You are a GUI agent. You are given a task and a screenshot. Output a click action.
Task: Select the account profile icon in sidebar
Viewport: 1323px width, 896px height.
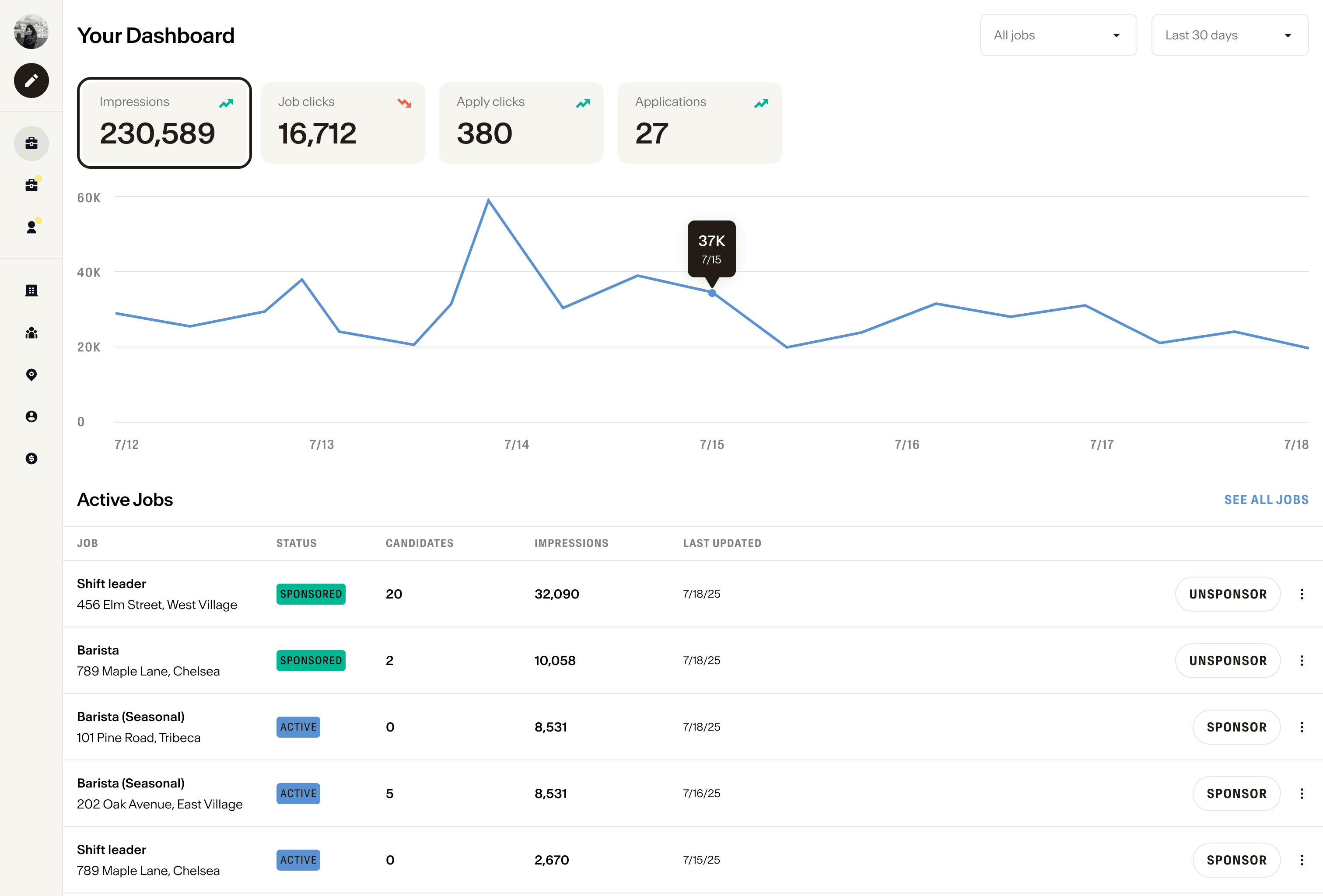tap(31, 416)
